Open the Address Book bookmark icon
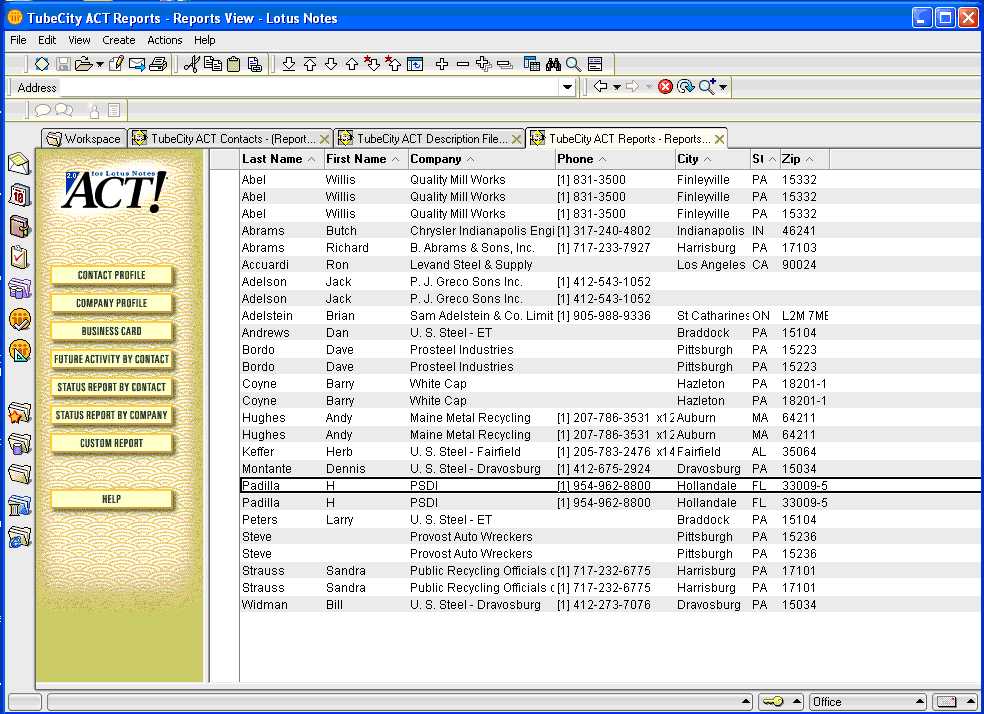Image resolution: width=984 pixels, height=714 pixels. (x=19, y=226)
